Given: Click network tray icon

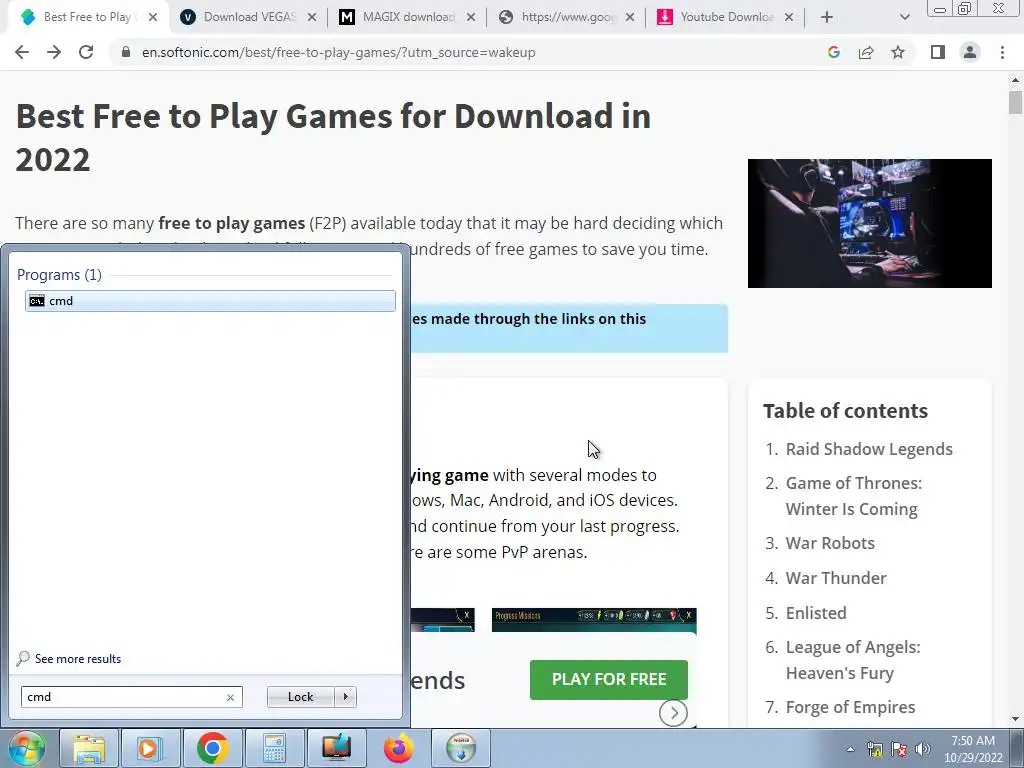Looking at the screenshot, I should [x=874, y=749].
